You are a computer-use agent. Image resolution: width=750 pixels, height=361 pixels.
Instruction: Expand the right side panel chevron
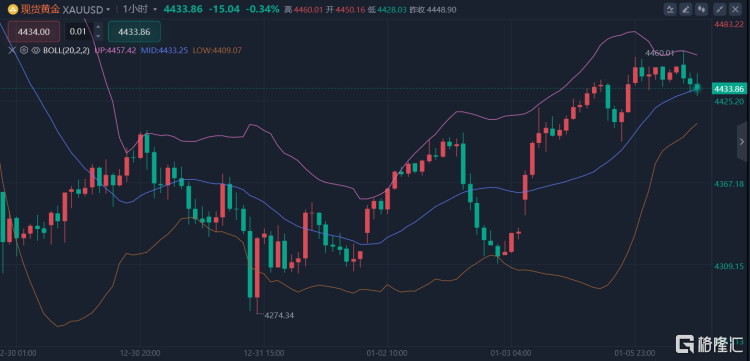tap(742, 142)
